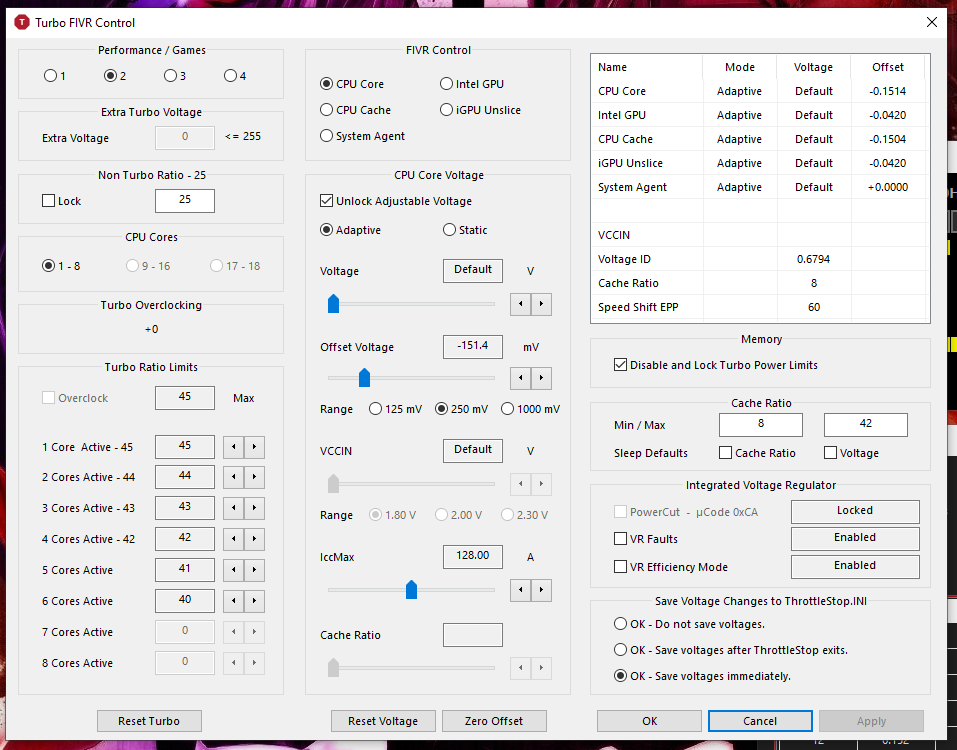957x750 pixels.
Task: Increase the Offset Voltage right arrow
Action: 541,378
